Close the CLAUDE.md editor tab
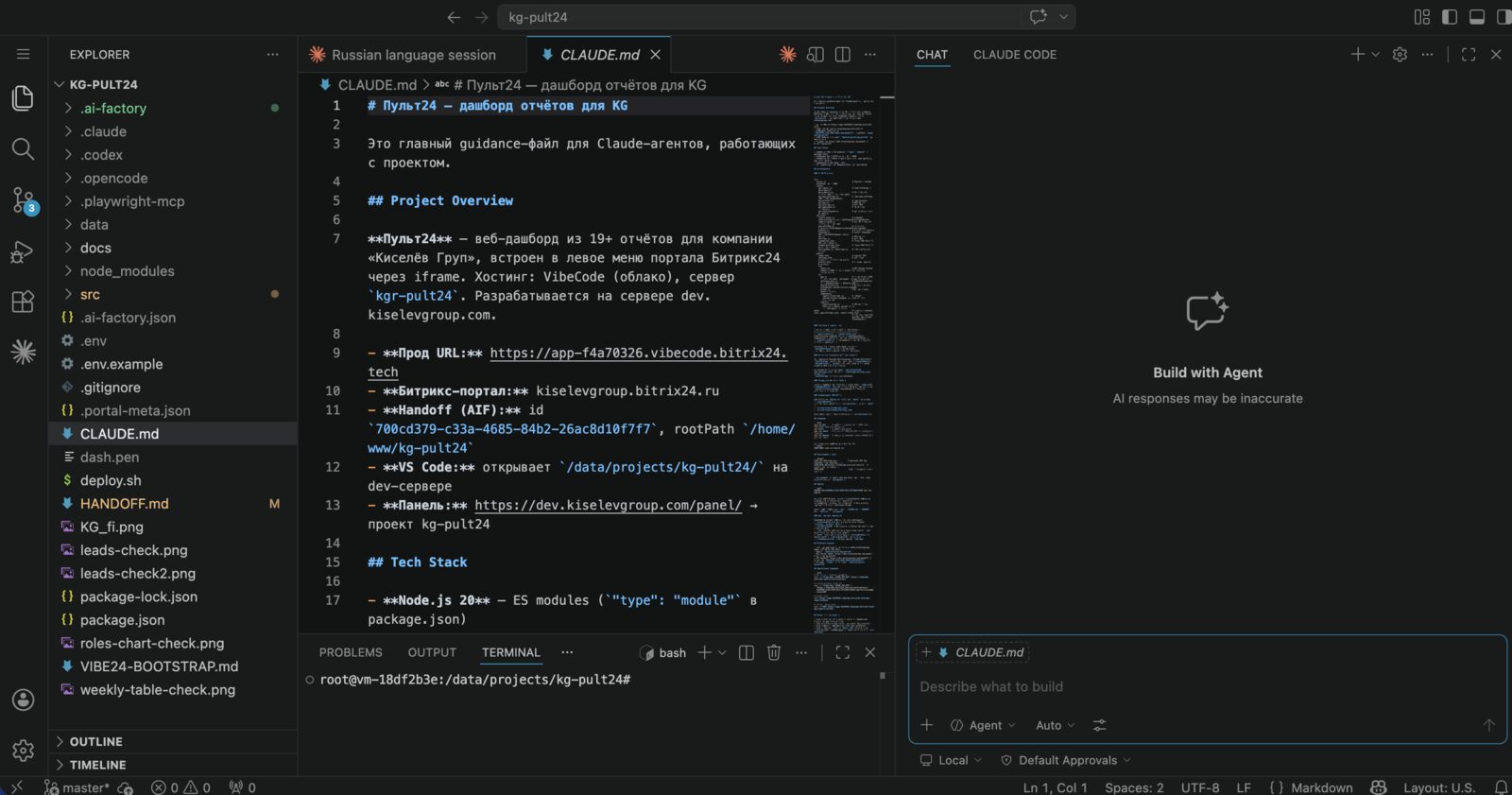The image size is (1512, 795). click(x=655, y=55)
